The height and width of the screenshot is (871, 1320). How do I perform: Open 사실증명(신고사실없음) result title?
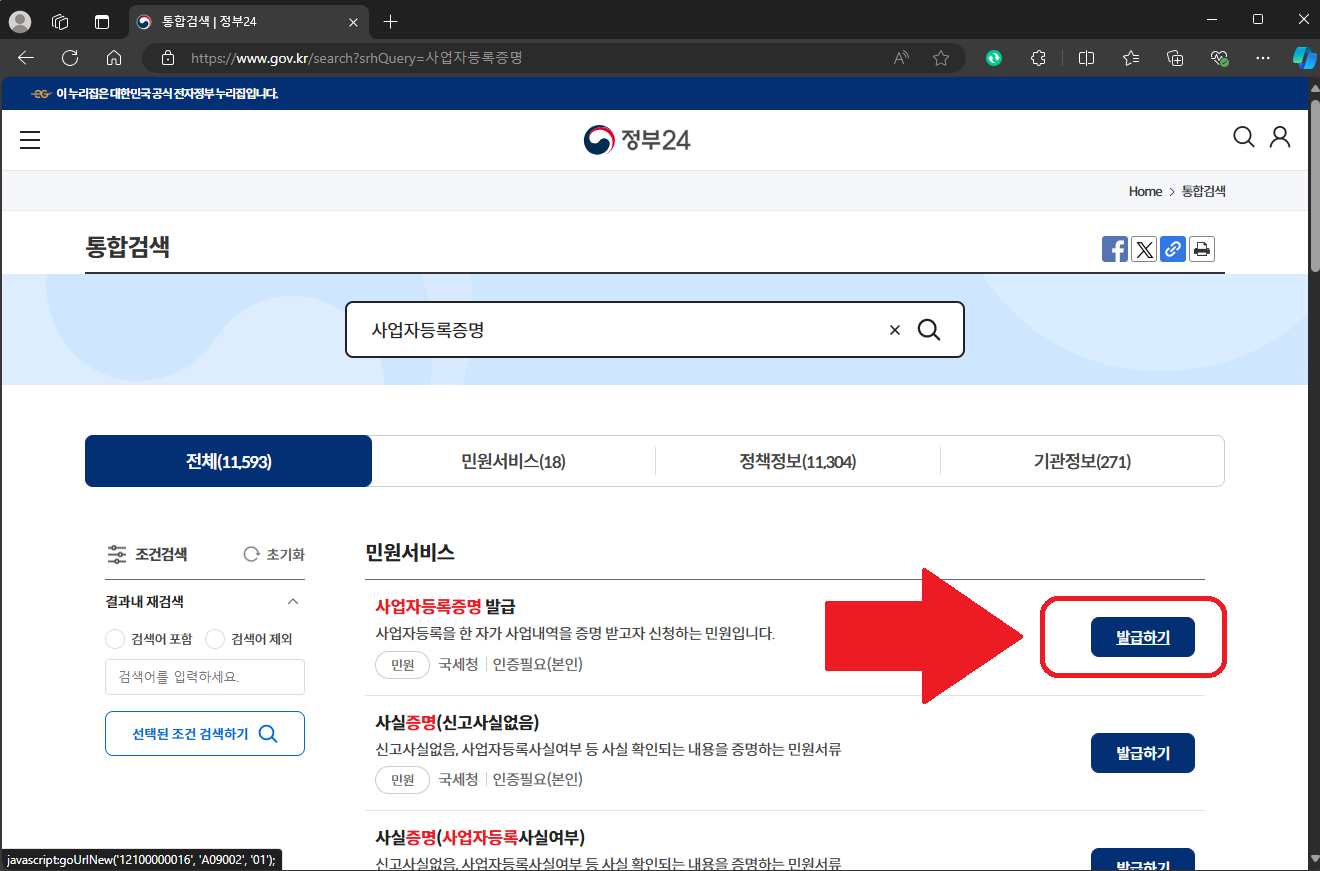(457, 722)
